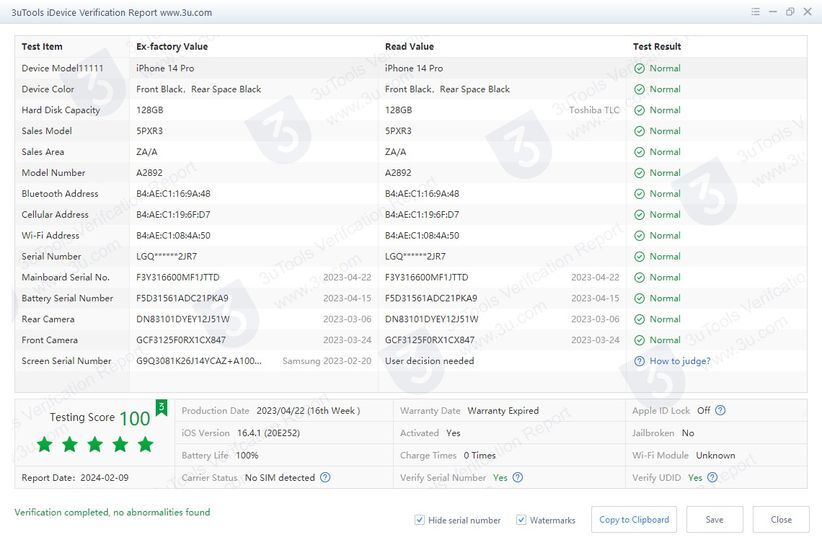
Task: Click the Test Result column header
Action: coord(657,47)
